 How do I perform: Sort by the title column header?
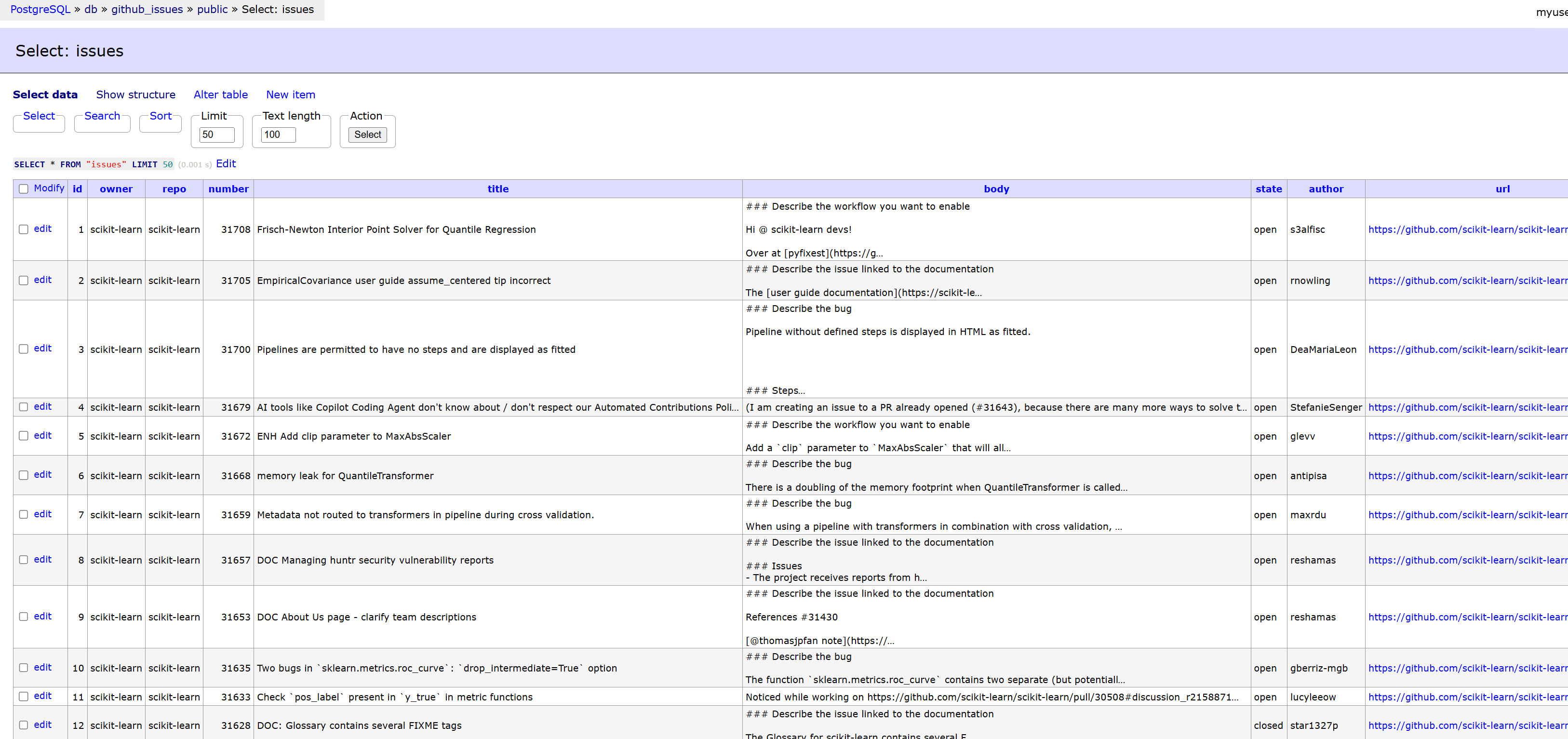pos(497,188)
